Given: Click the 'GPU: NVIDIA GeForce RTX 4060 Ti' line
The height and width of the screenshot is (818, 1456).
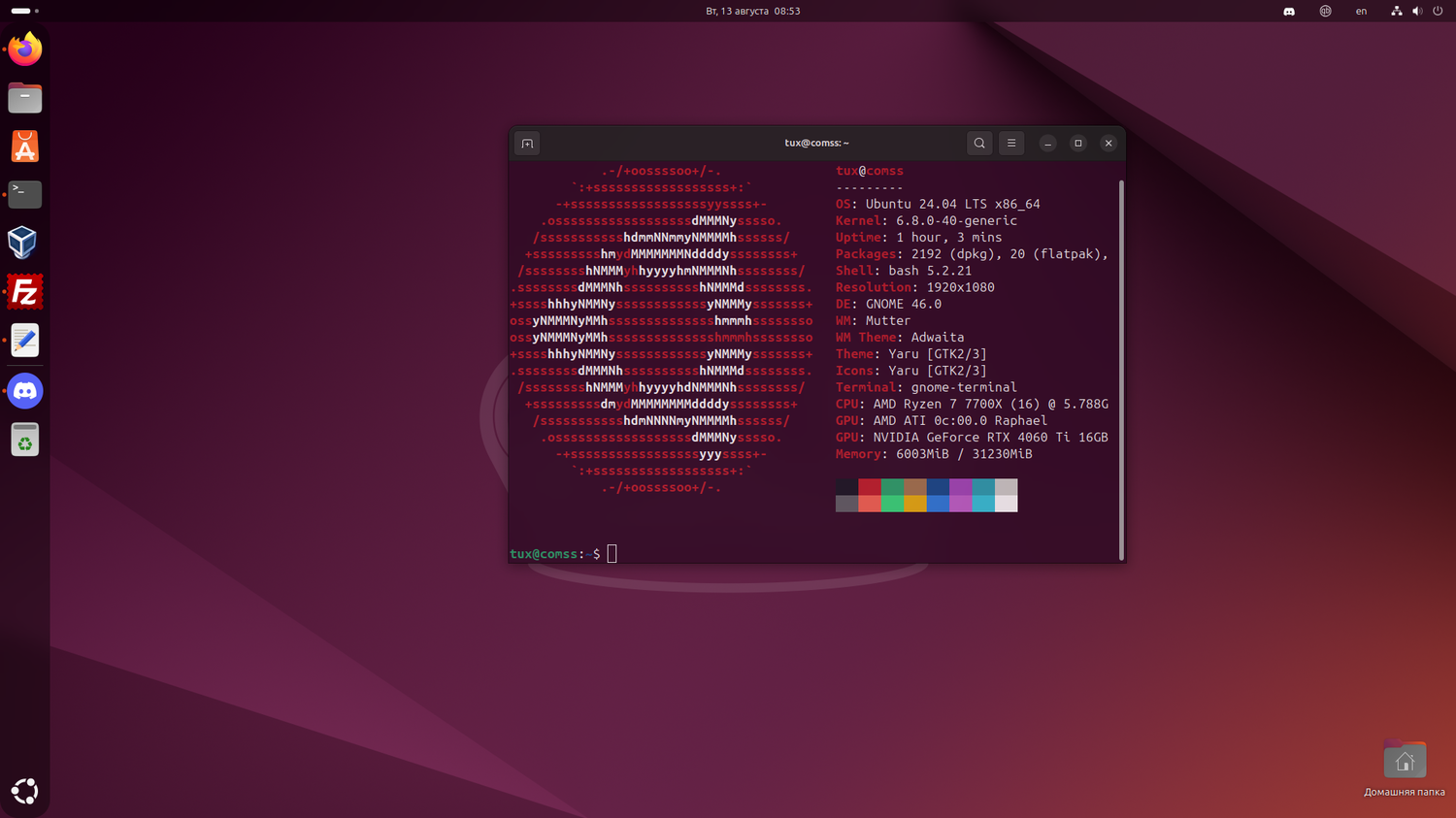Looking at the screenshot, I should point(972,438).
